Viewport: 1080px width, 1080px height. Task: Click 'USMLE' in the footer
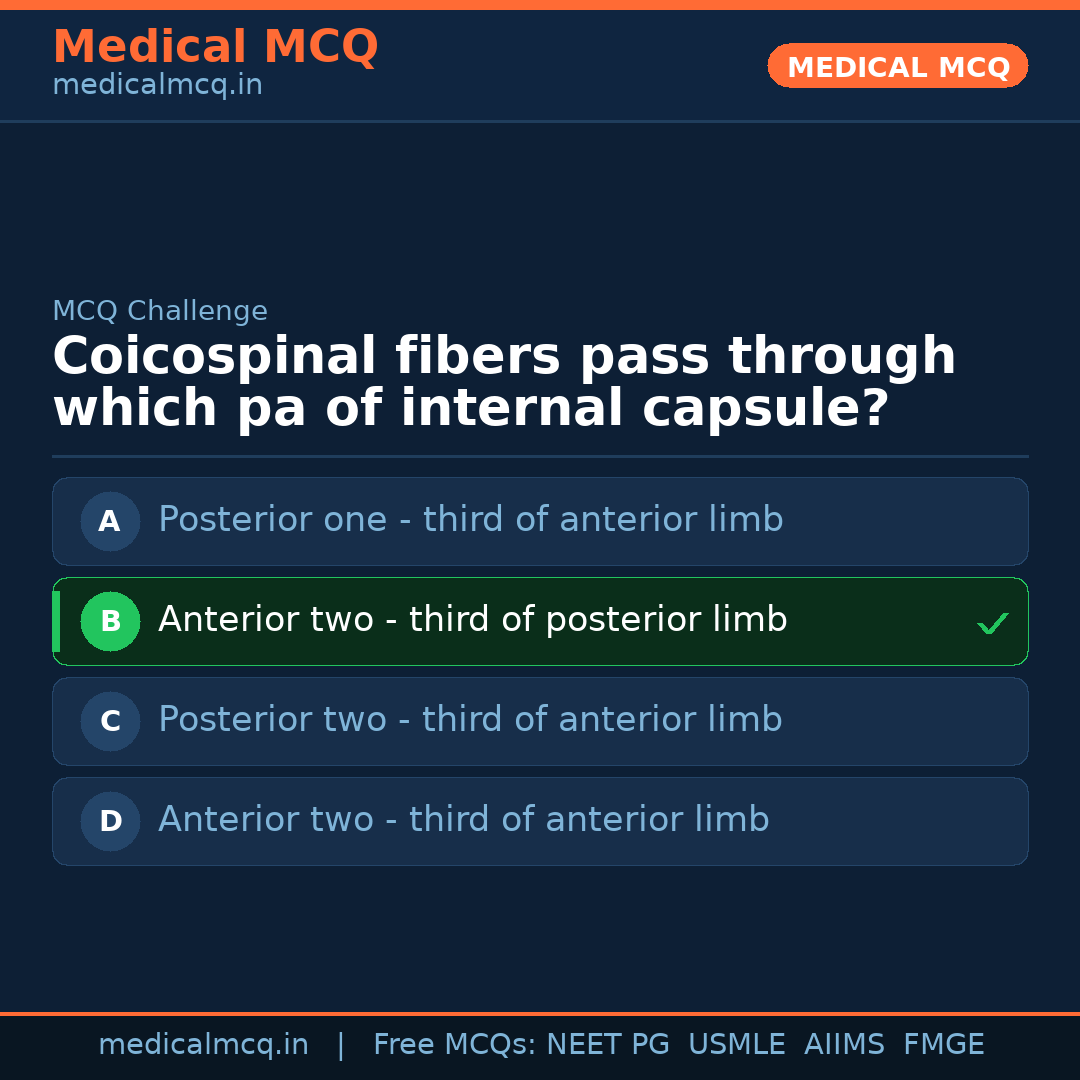point(736,1045)
